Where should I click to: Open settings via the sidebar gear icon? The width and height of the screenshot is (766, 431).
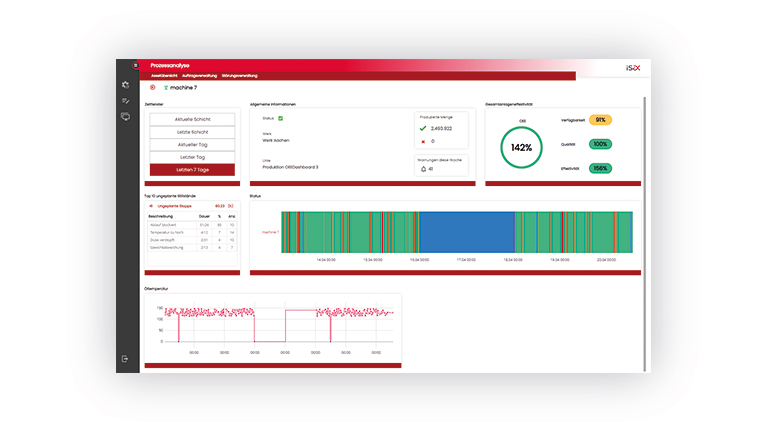click(x=126, y=85)
